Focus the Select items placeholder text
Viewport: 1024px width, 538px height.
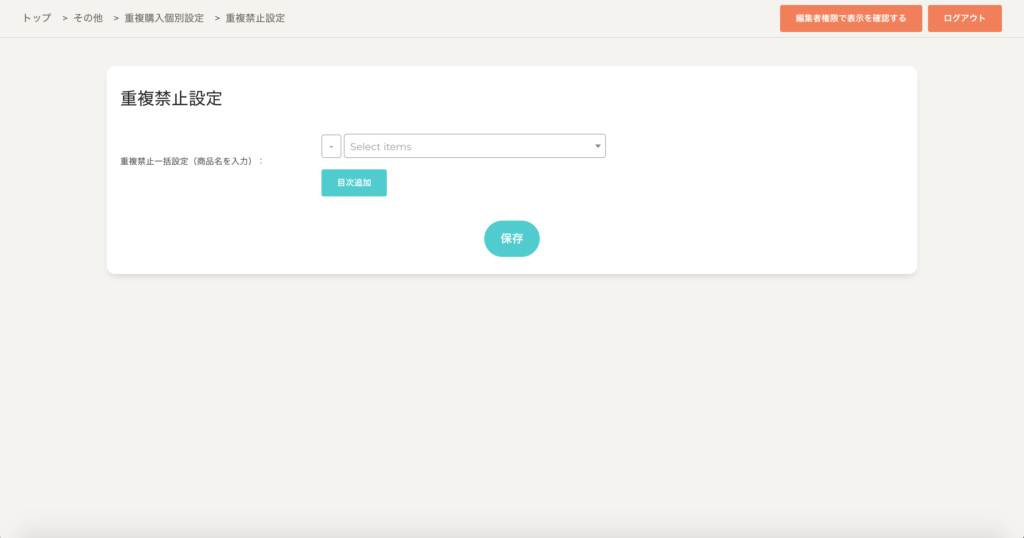[381, 147]
